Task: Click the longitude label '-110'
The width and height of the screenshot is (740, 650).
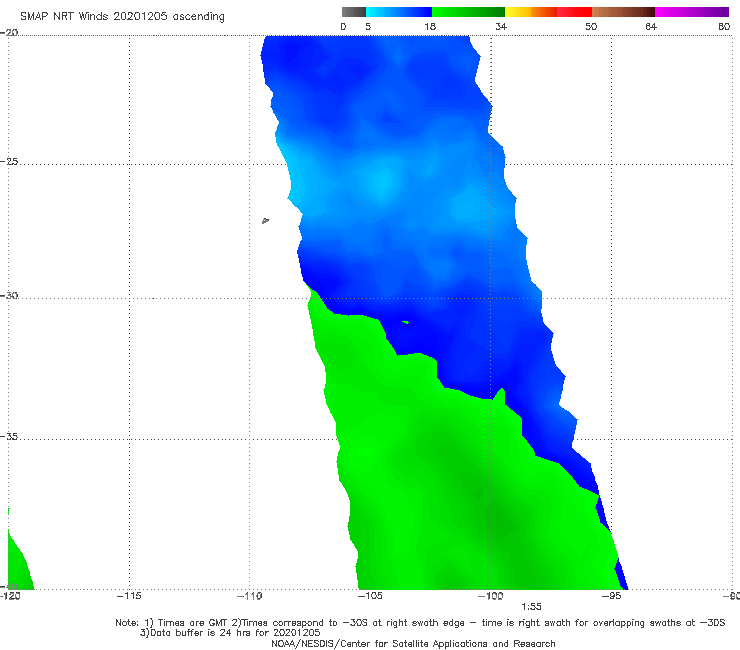Action: click(249, 596)
